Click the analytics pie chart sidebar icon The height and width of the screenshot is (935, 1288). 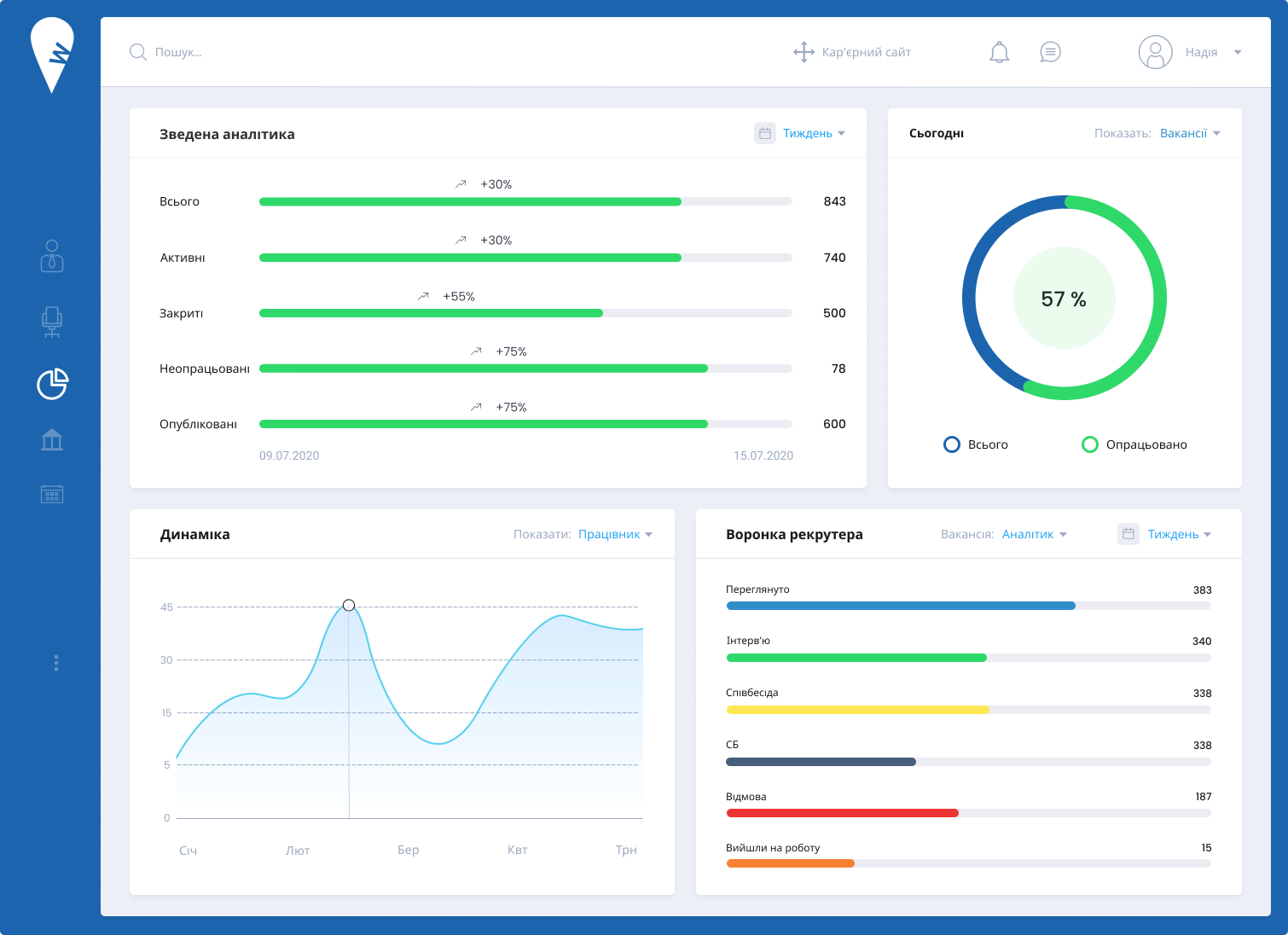[x=52, y=384]
